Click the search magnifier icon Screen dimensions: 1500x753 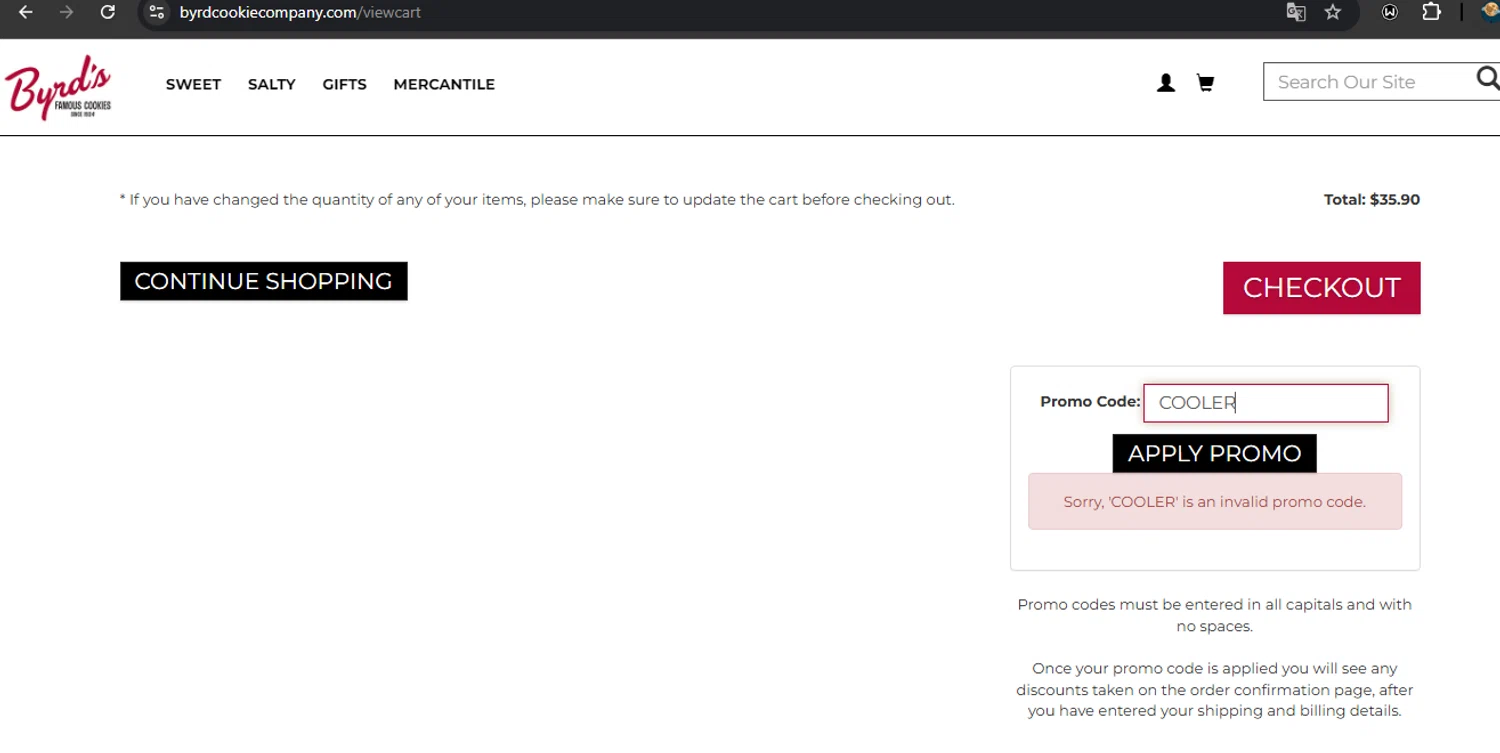click(x=1487, y=79)
